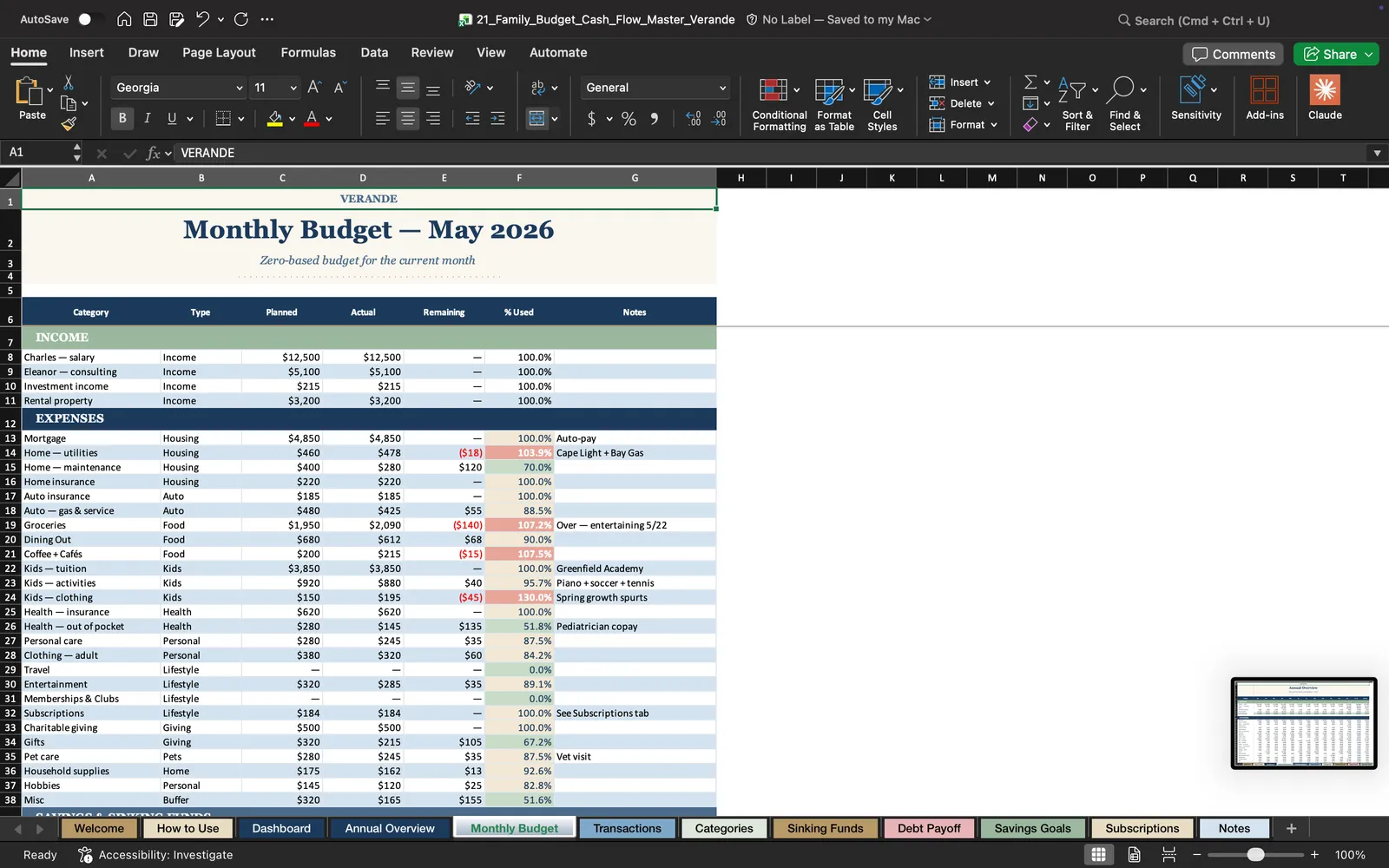Click Accessibility: Investigate in status bar
This screenshot has height=868, width=1389.
(x=156, y=854)
